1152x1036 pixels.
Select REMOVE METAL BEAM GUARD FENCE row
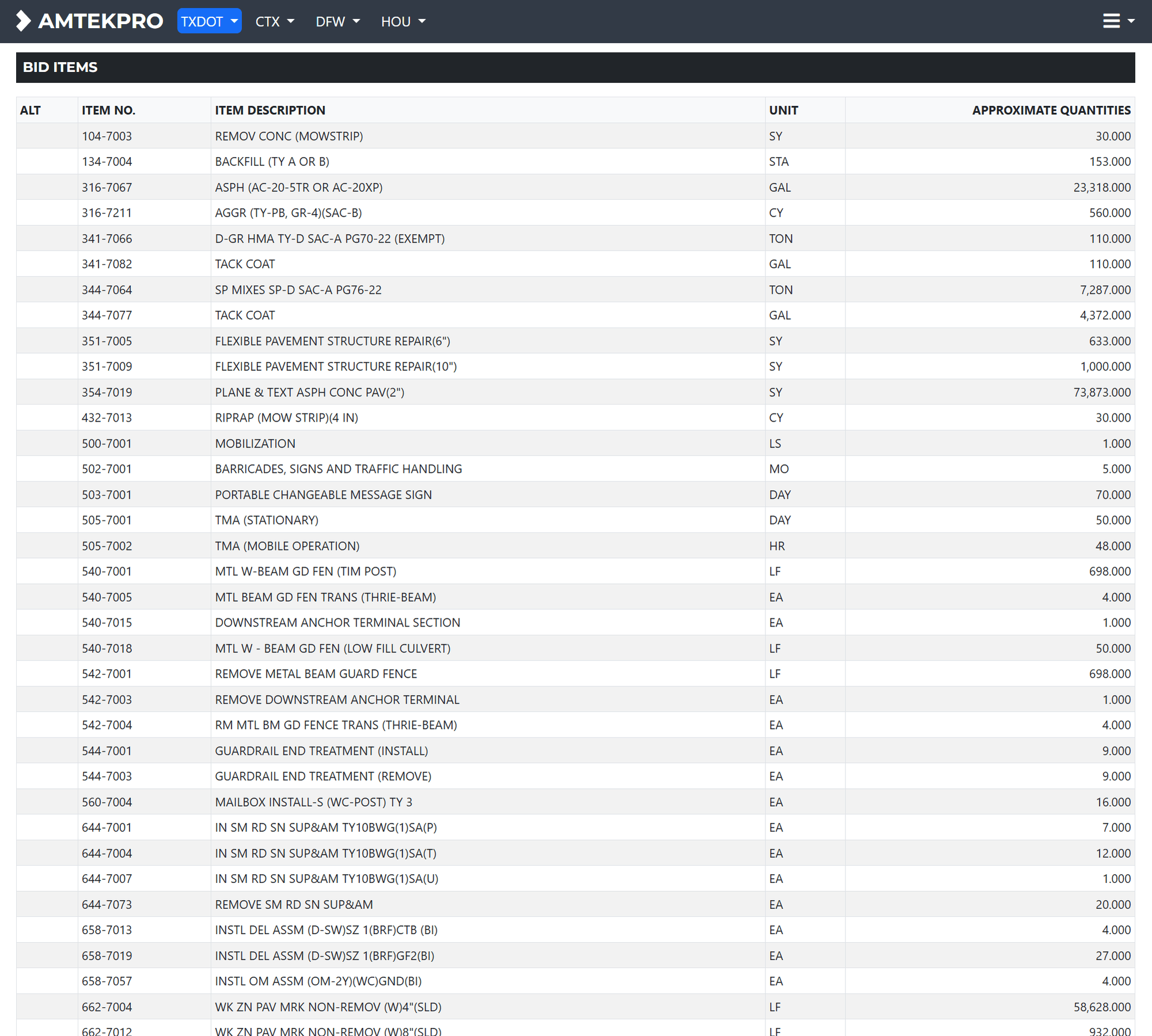coord(316,674)
